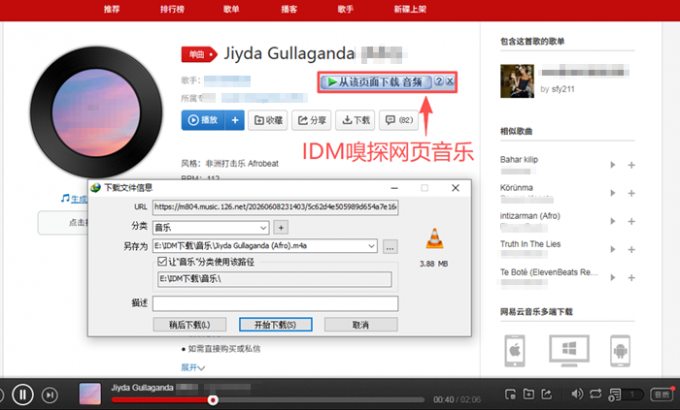
Task: Close the IDM download floating bar
Action: [450, 81]
